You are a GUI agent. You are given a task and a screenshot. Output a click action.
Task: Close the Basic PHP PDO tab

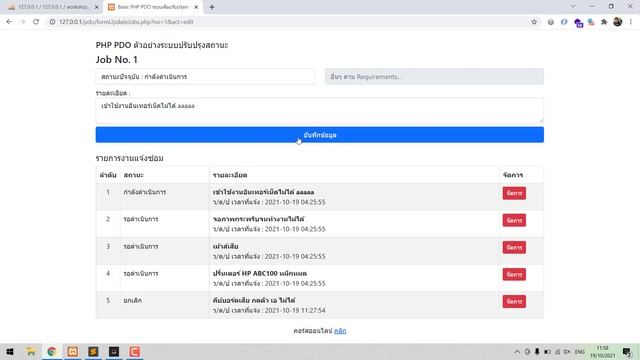tap(196, 7)
